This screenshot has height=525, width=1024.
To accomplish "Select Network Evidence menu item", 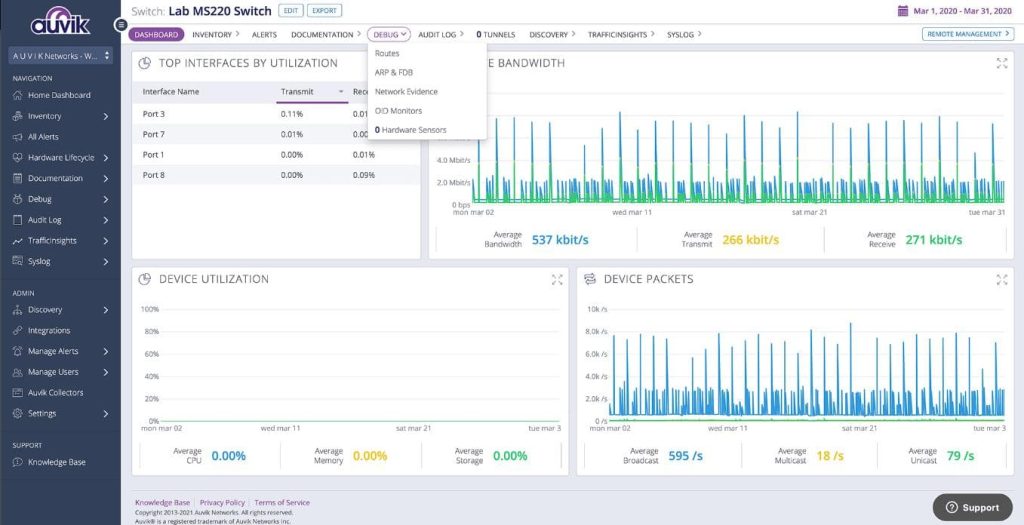I will coord(406,91).
